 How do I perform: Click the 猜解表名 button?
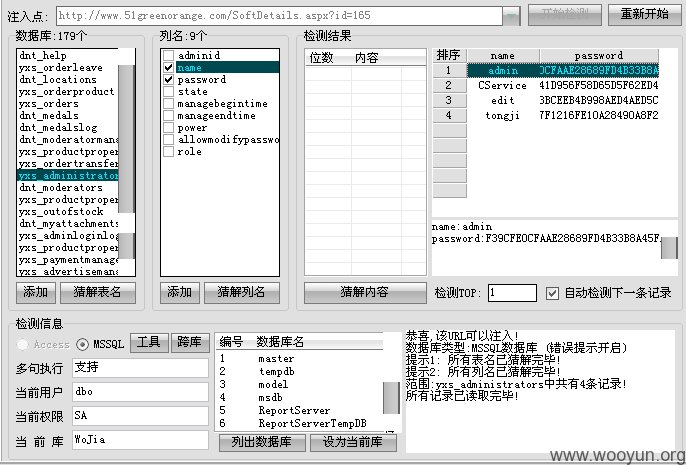98,292
